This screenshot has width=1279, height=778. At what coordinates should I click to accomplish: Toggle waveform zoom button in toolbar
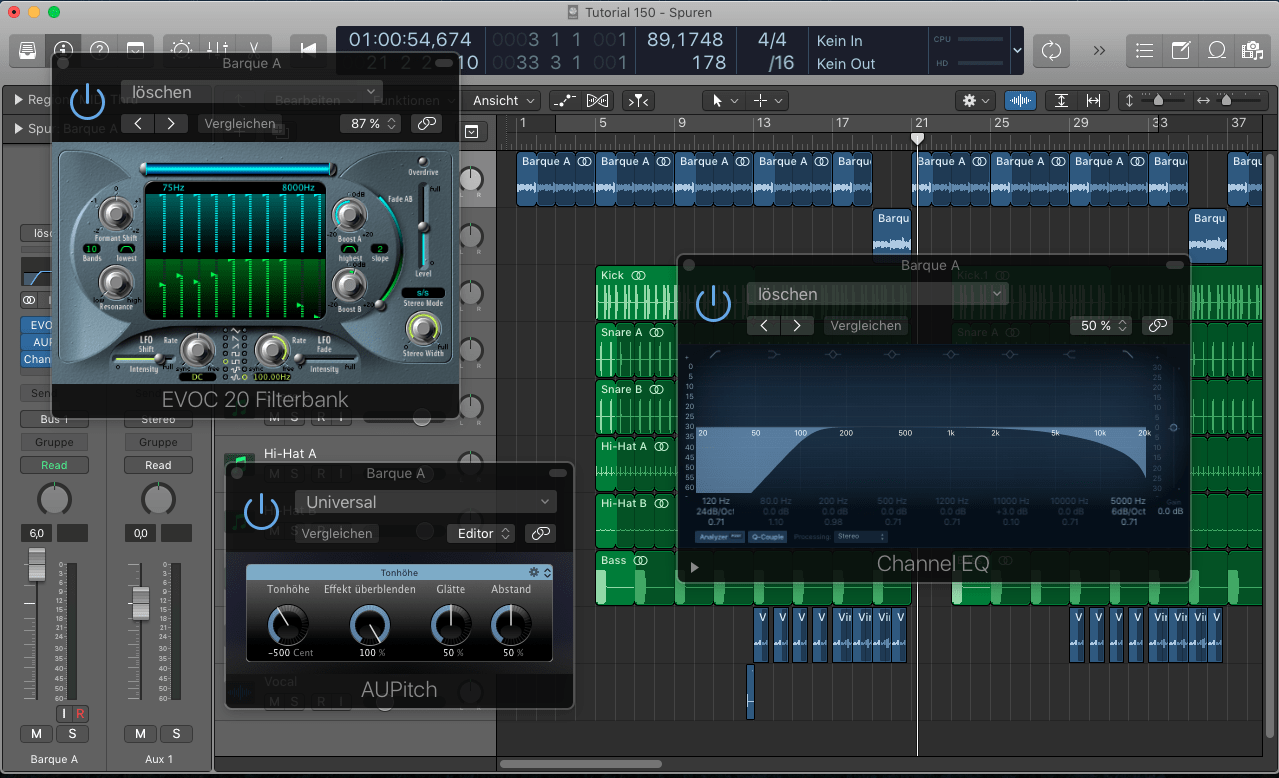(x=1020, y=101)
